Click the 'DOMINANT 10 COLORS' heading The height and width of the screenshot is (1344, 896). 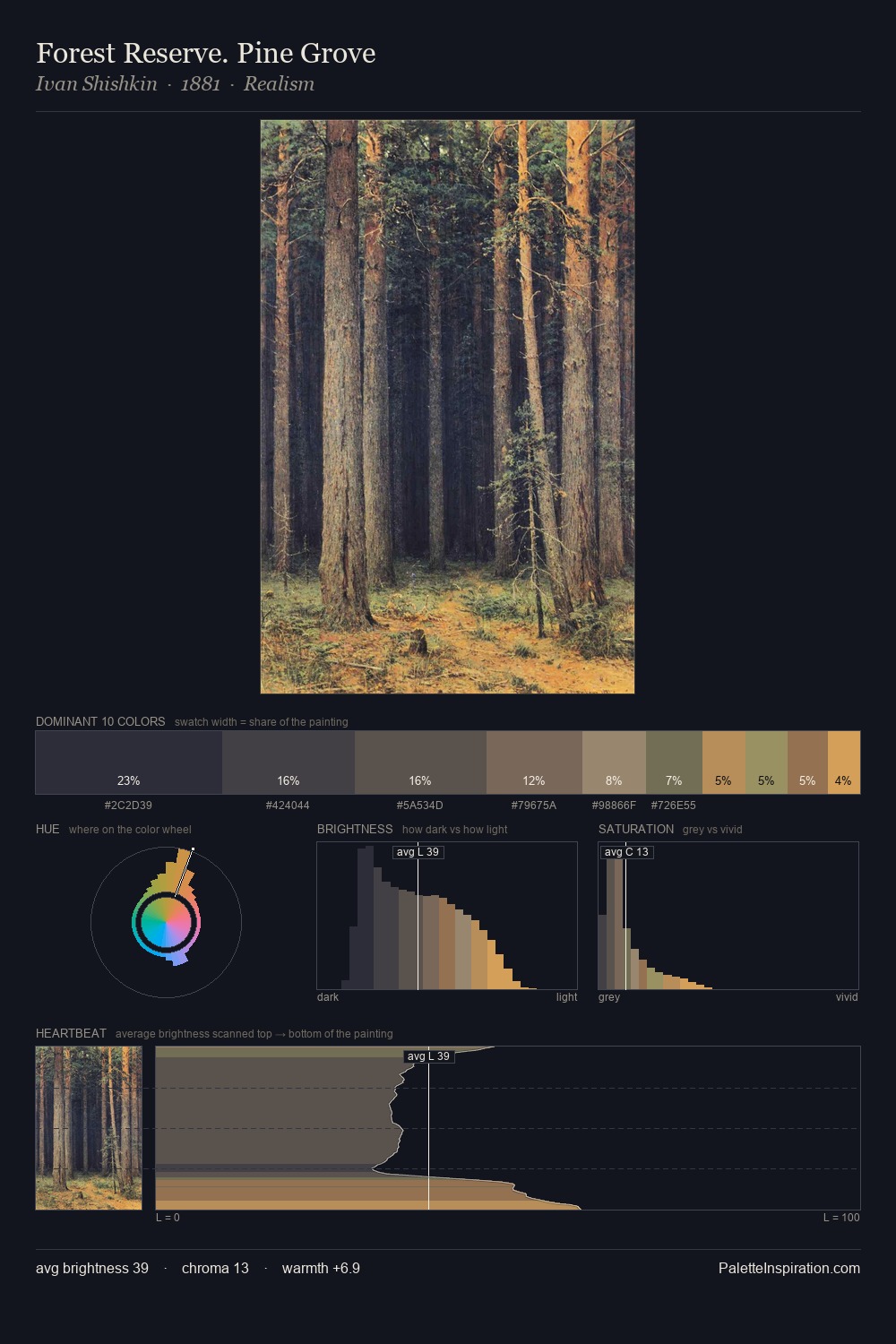click(x=100, y=721)
